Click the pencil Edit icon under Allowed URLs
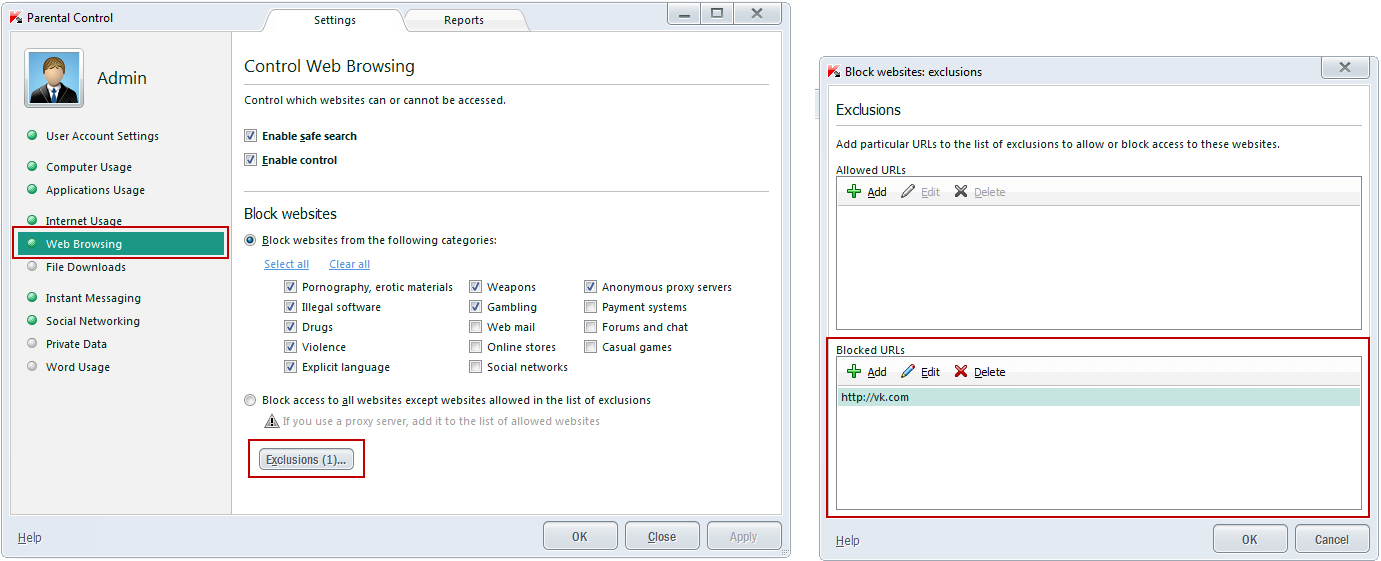Screen dimensions: 1381x561 [x=908, y=192]
